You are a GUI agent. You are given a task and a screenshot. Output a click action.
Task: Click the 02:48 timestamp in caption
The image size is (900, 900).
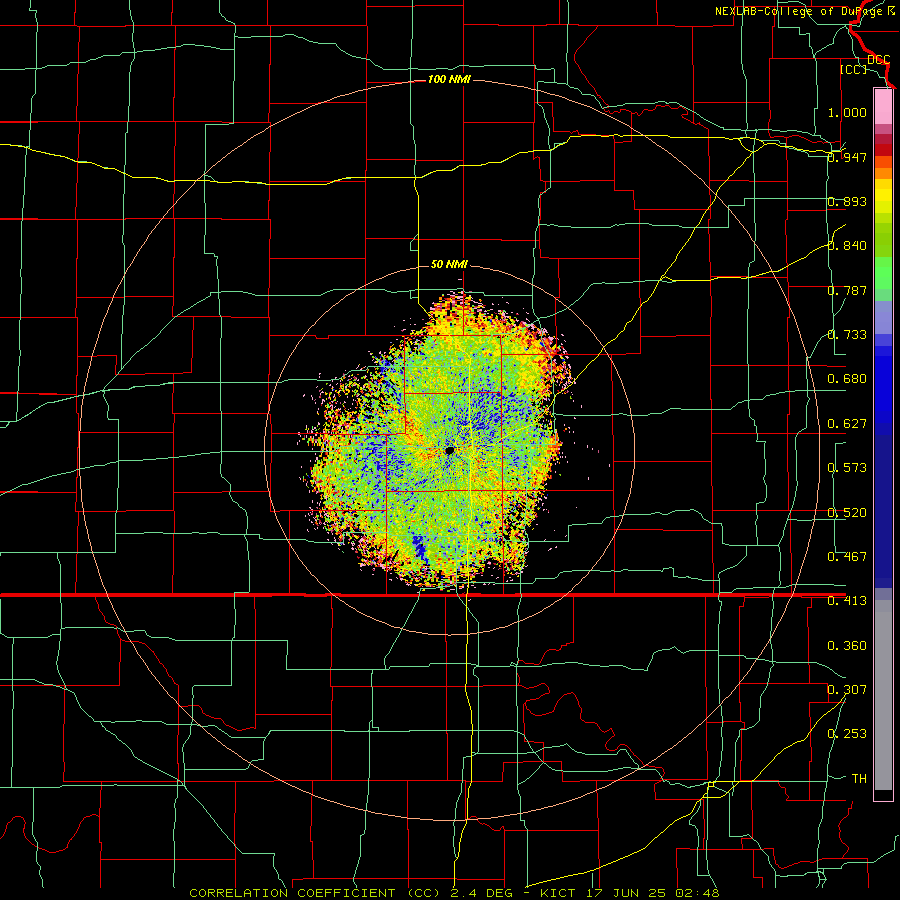(x=696, y=894)
